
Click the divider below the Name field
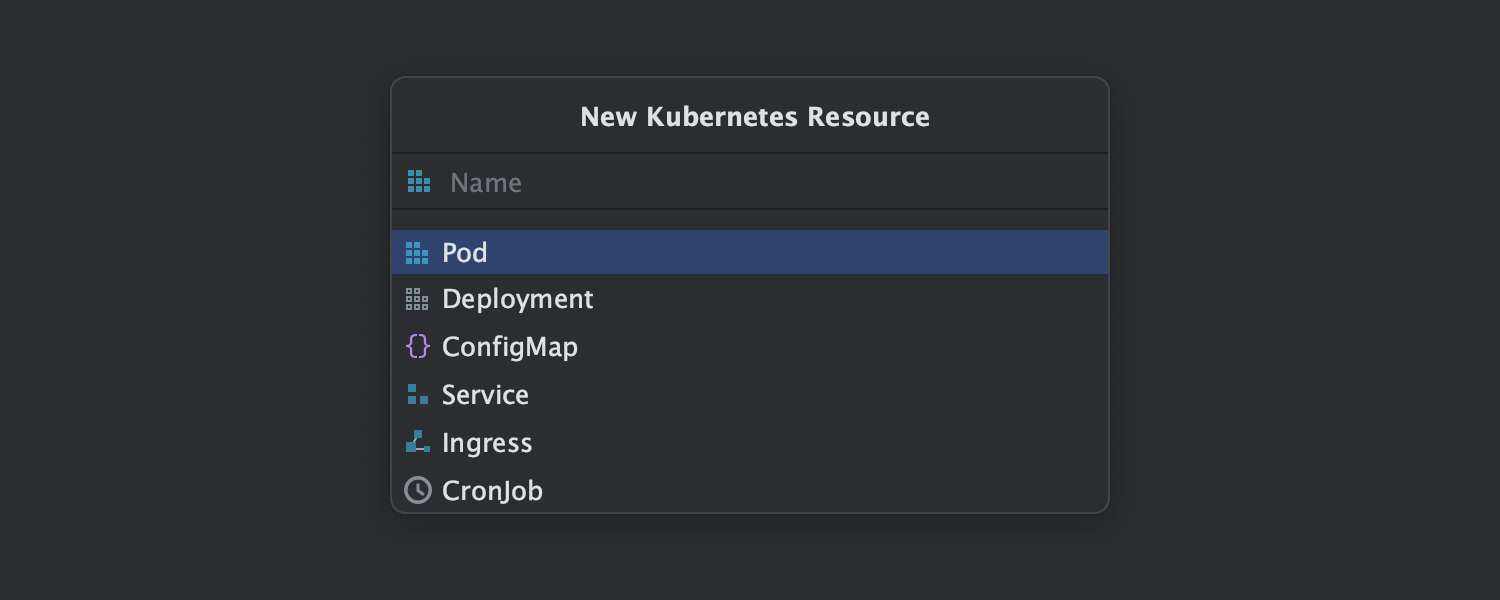pyautogui.click(x=750, y=209)
